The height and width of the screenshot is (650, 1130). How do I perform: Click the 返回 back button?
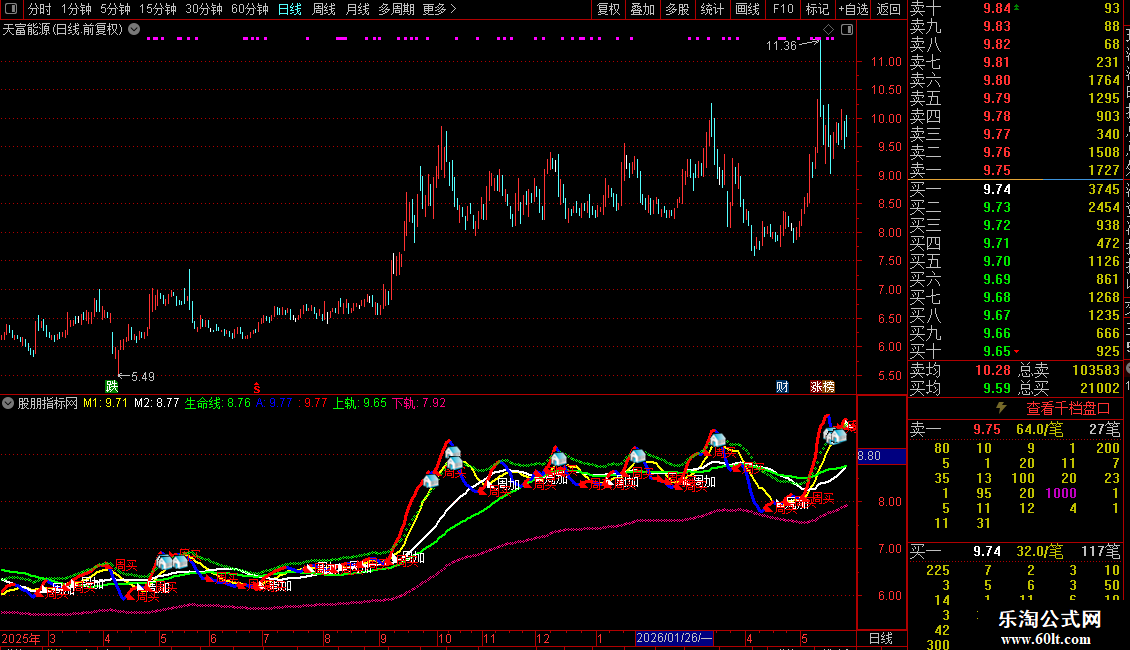pyautogui.click(x=889, y=9)
